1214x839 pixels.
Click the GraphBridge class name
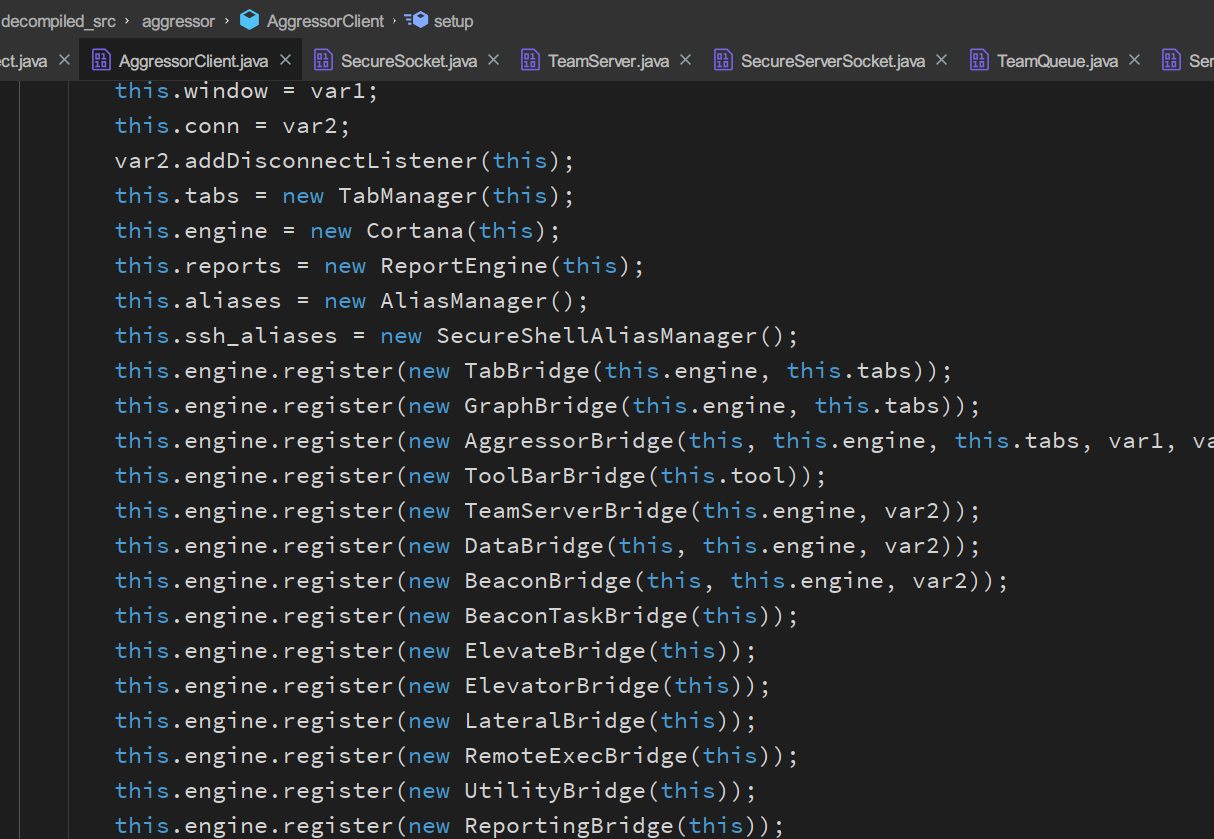[x=541, y=406]
